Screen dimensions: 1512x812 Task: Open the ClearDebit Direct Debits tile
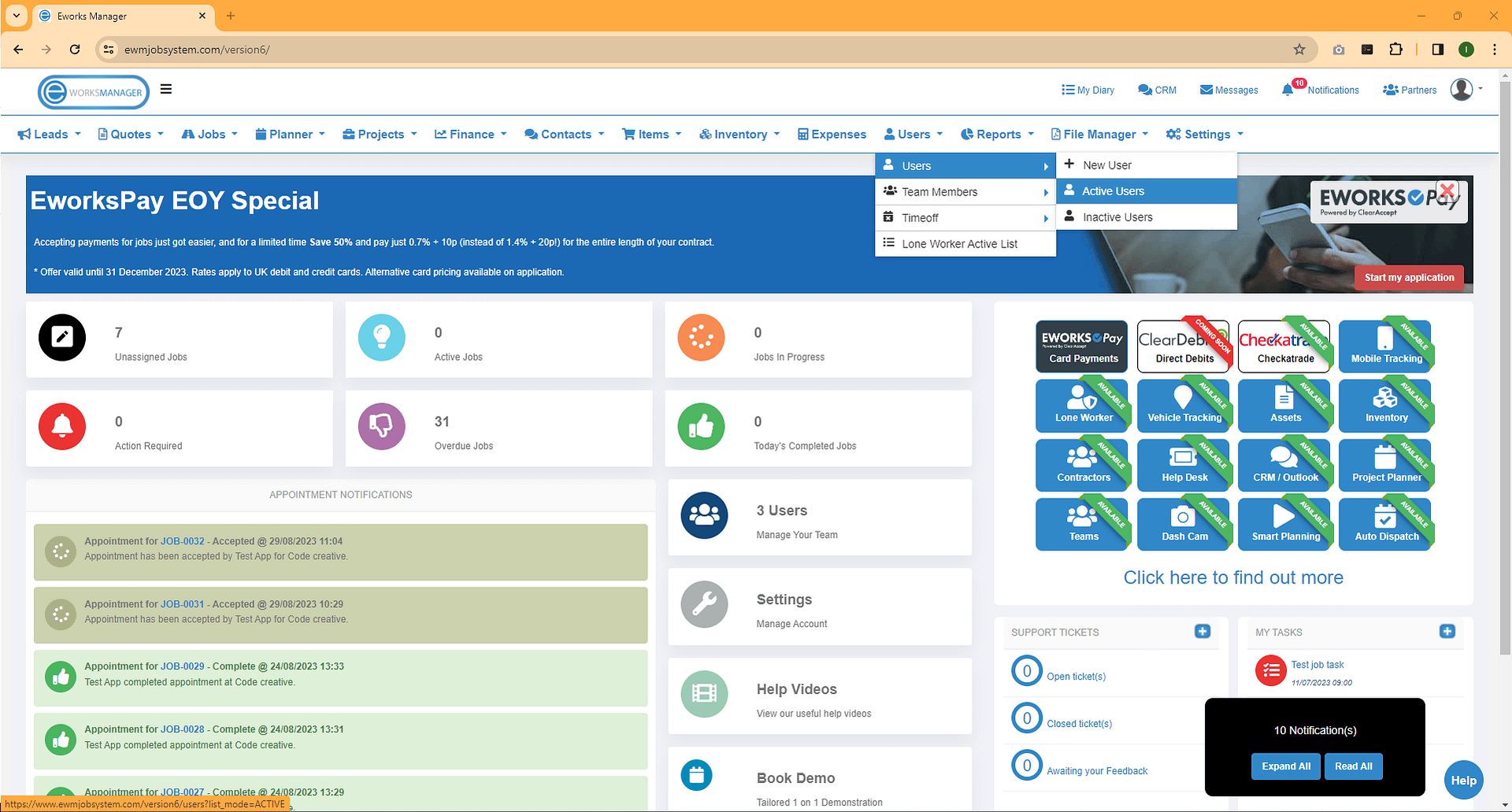(1184, 347)
